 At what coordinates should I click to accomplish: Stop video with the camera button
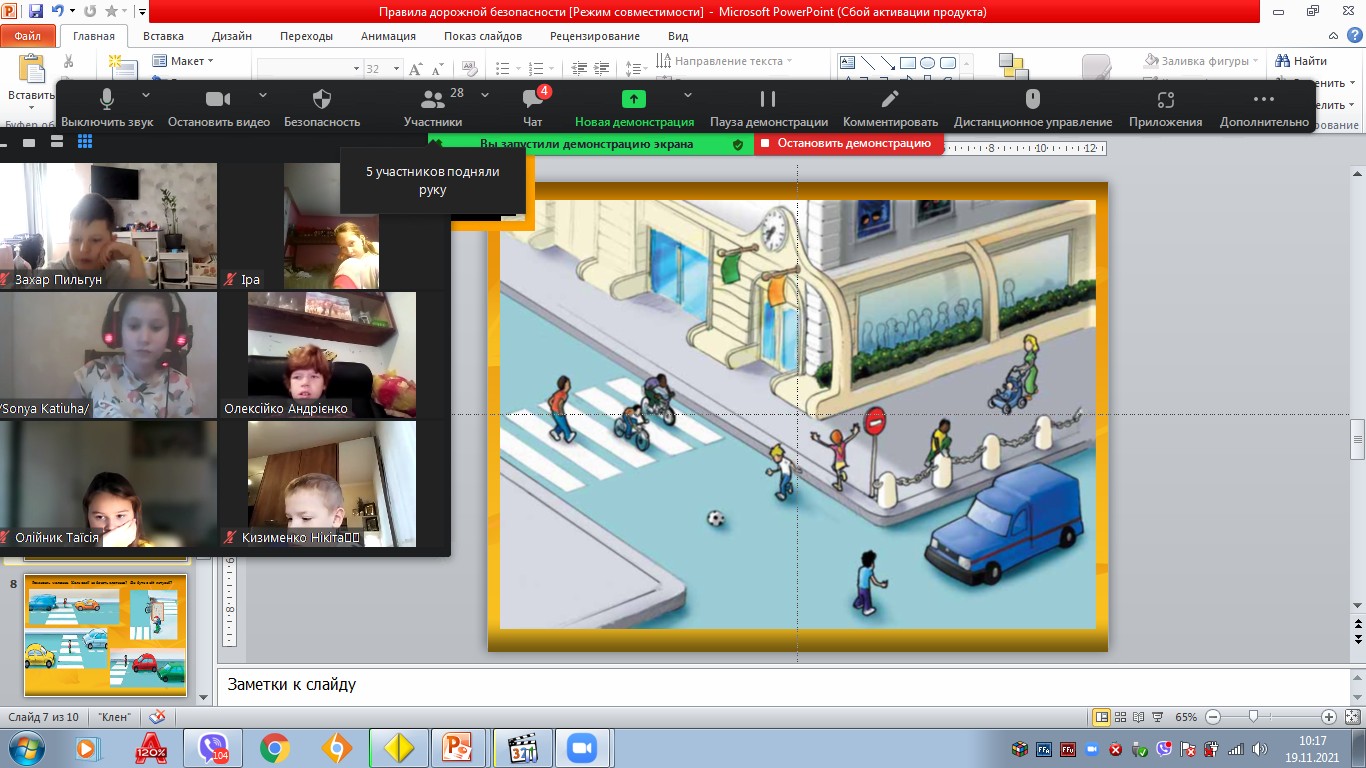pyautogui.click(x=218, y=99)
